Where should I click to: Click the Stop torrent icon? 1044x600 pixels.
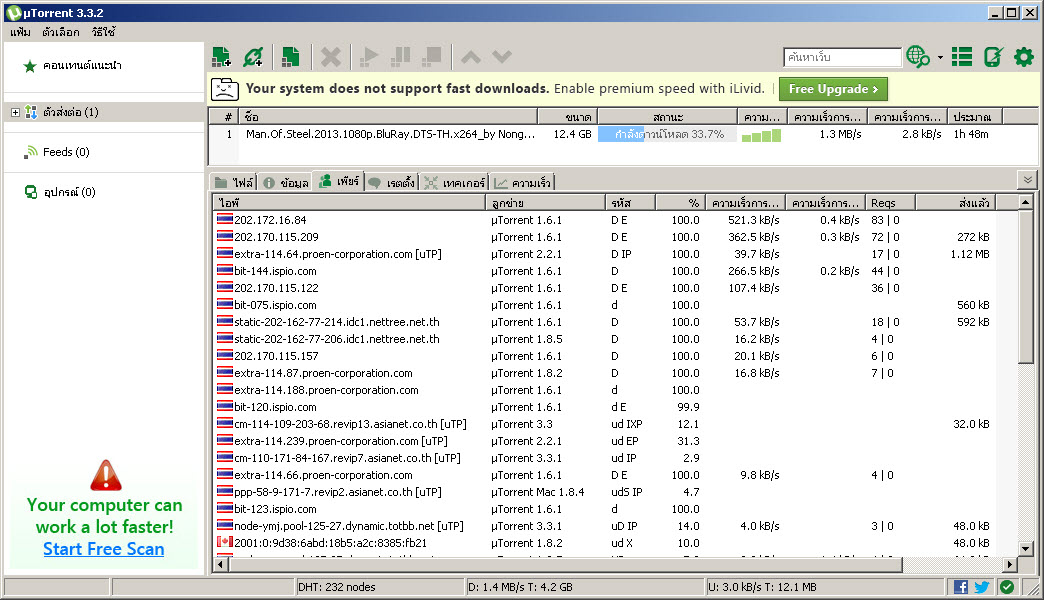point(432,57)
